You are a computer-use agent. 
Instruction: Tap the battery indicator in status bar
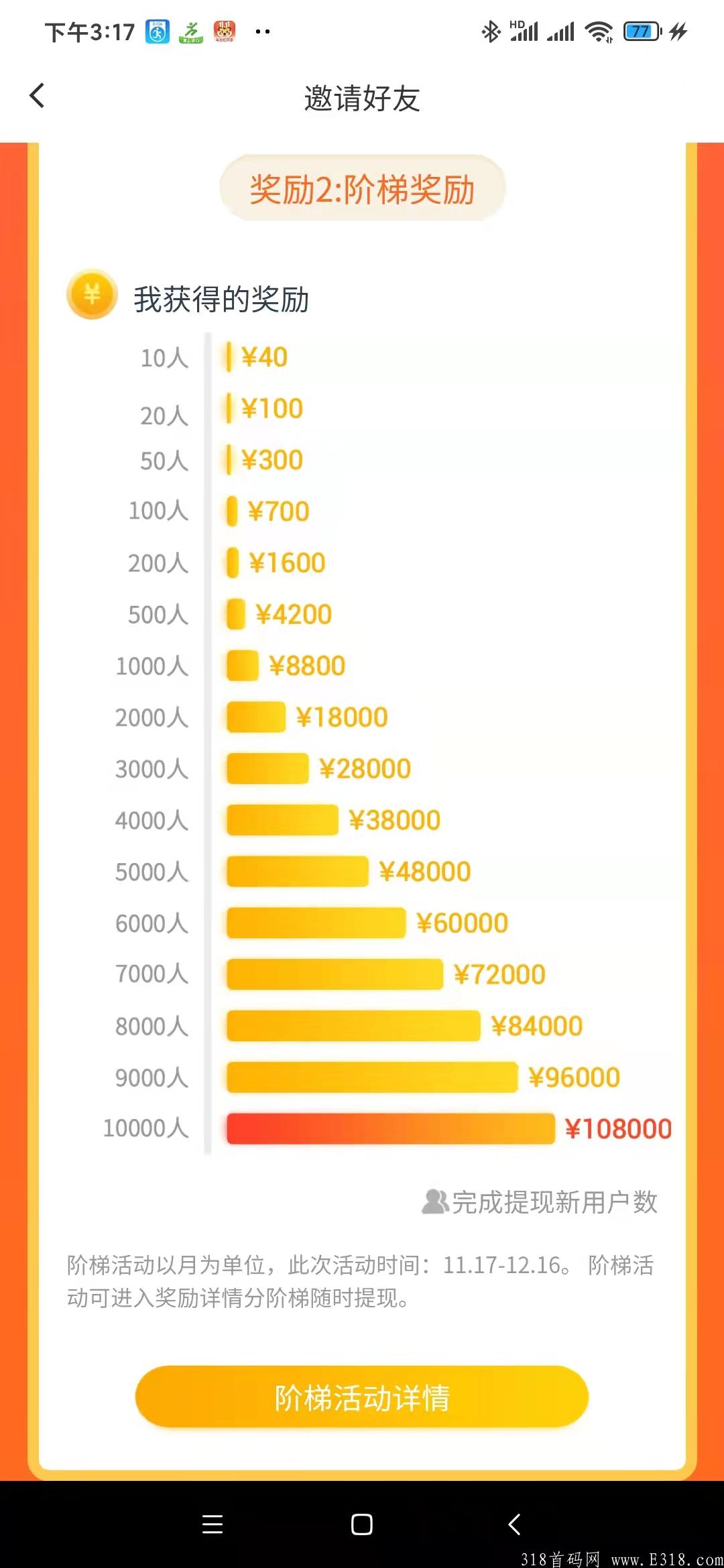click(642, 31)
